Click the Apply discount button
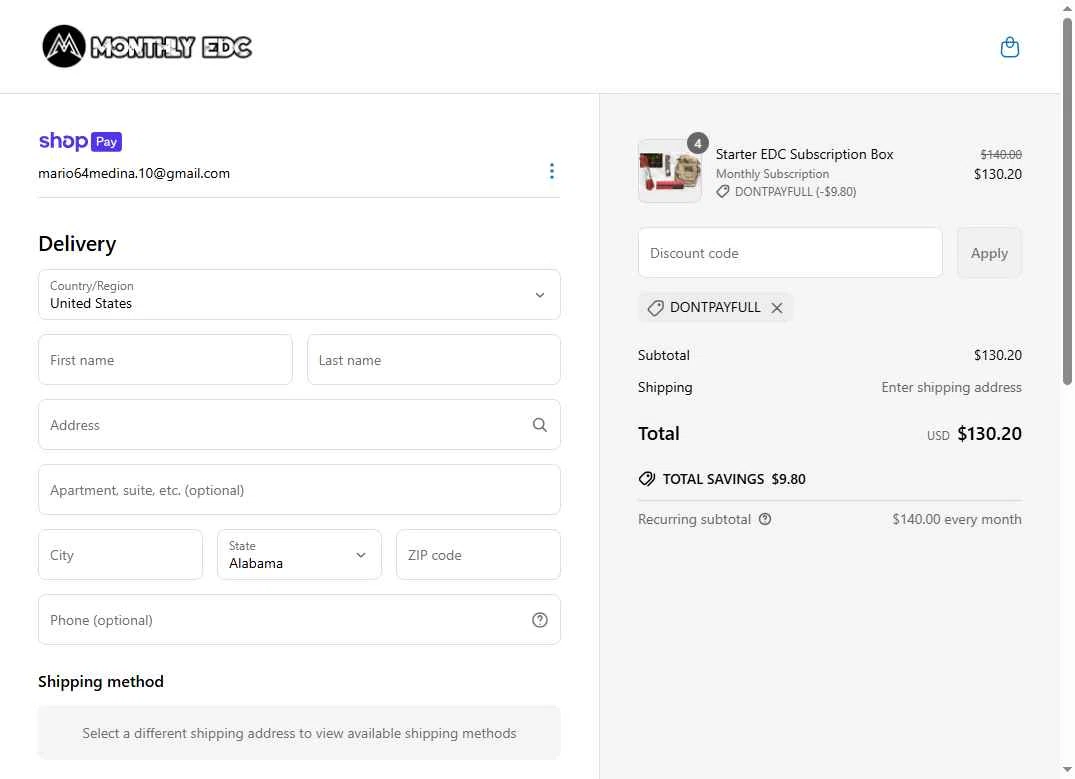Screen dimensions: 1075x779 [x=989, y=253]
